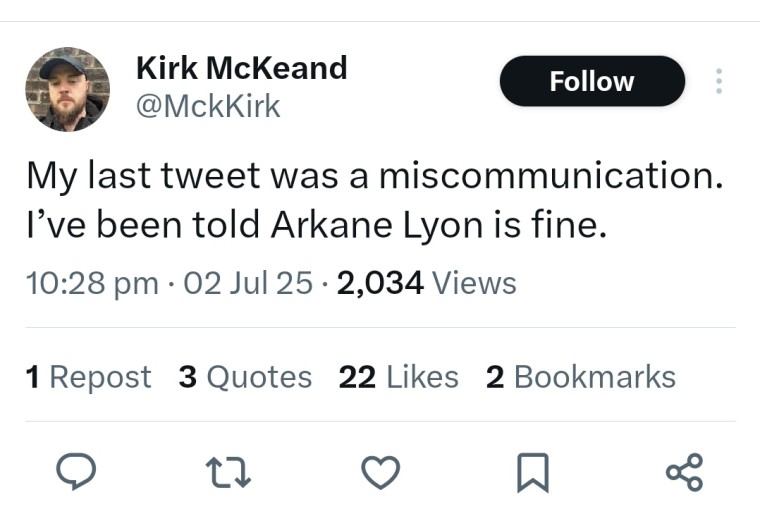This screenshot has height=509, width=760.
Task: Open the 2 Bookmarks count
Action: (581, 377)
